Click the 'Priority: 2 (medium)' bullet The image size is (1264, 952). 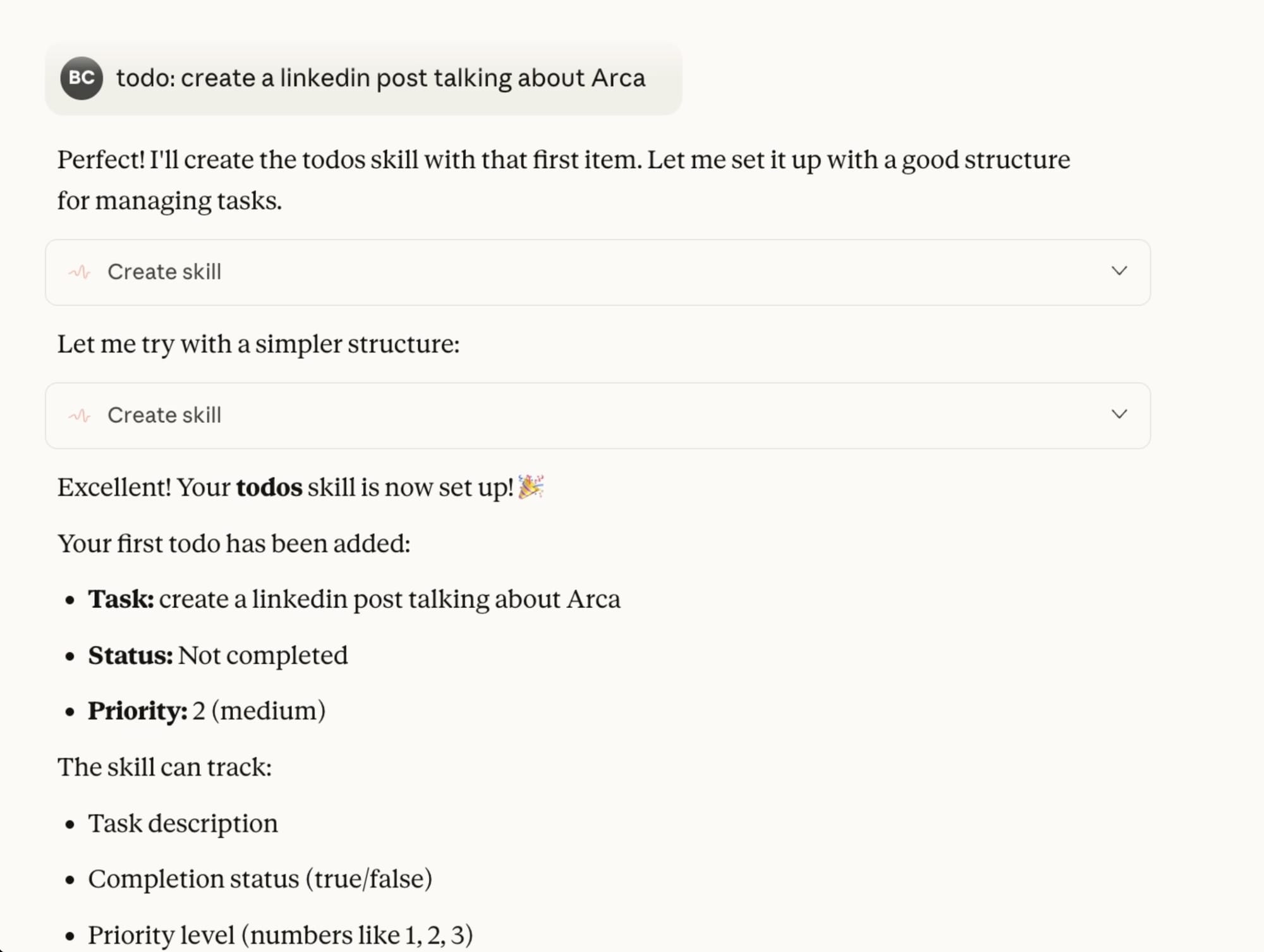point(207,711)
